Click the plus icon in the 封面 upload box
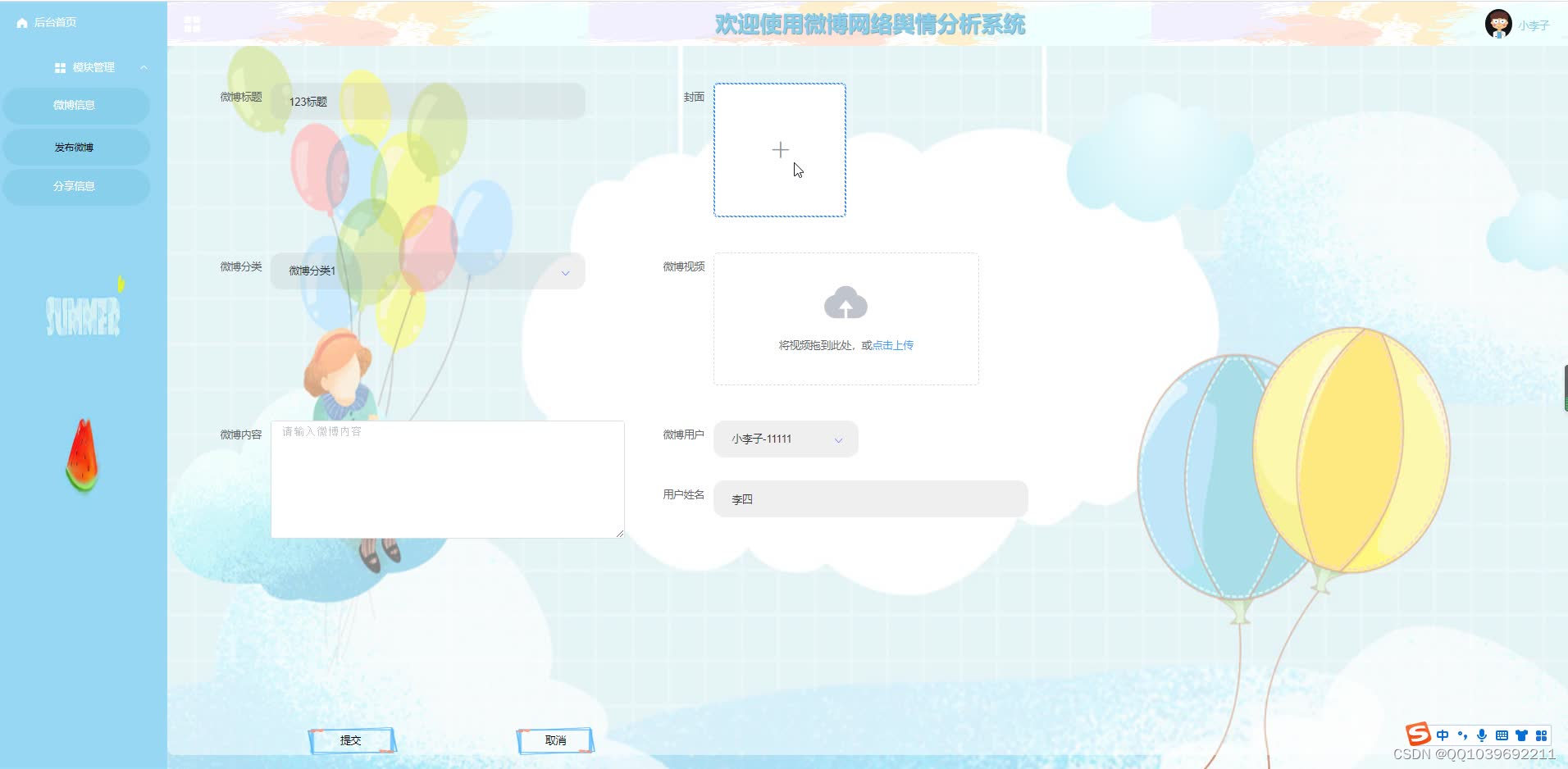This screenshot has width=1568, height=769. click(780, 150)
